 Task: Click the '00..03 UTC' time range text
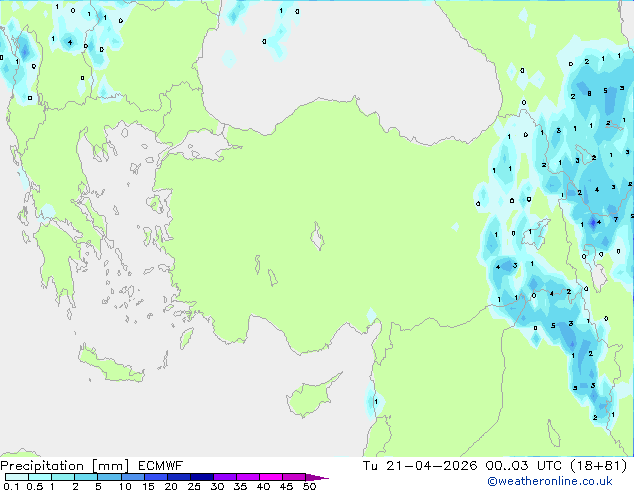[524, 466]
